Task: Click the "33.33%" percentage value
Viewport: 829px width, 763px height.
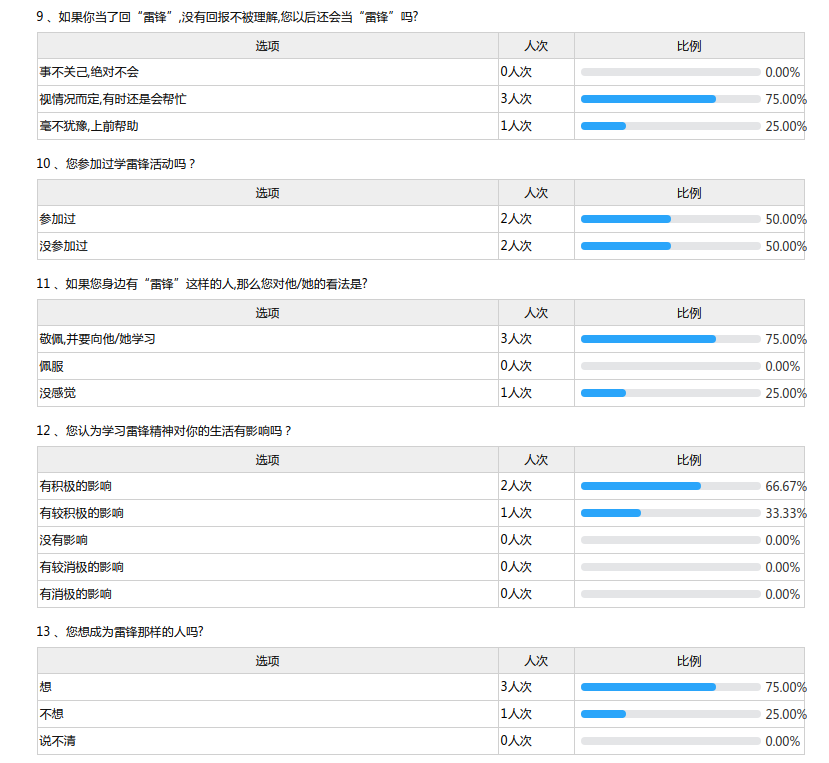Action: point(786,513)
